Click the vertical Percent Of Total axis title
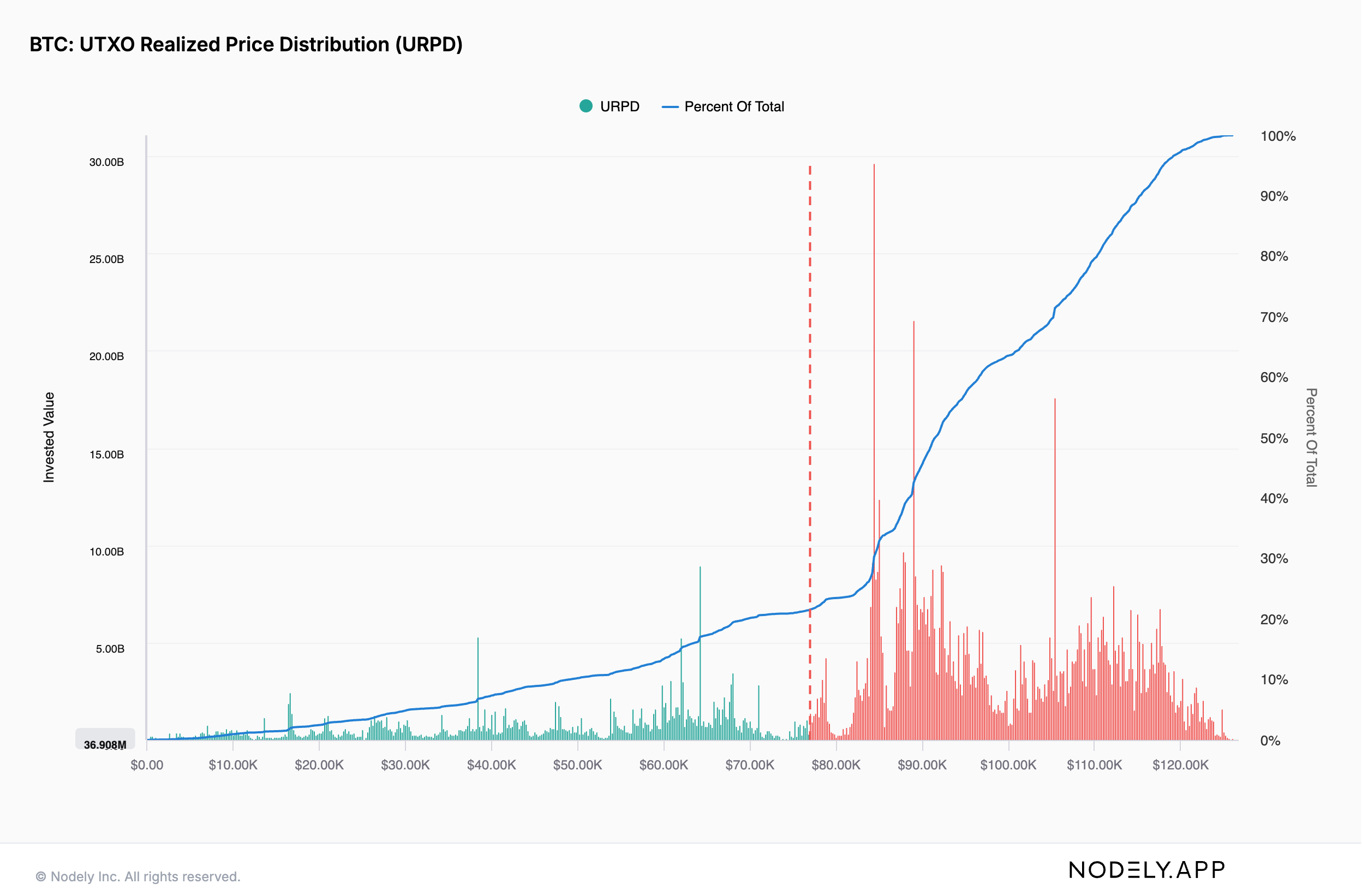Image resolution: width=1362 pixels, height=896 pixels. [1311, 437]
